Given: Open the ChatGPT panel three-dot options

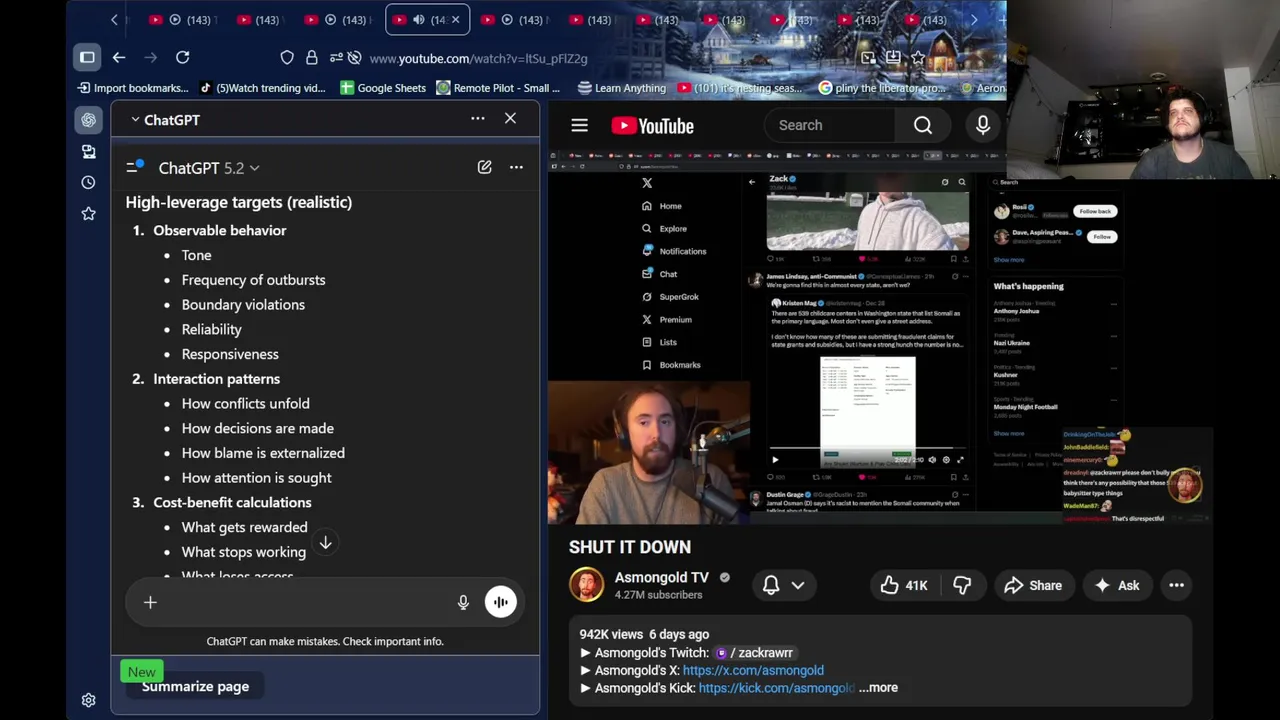Looking at the screenshot, I should click(x=478, y=119).
